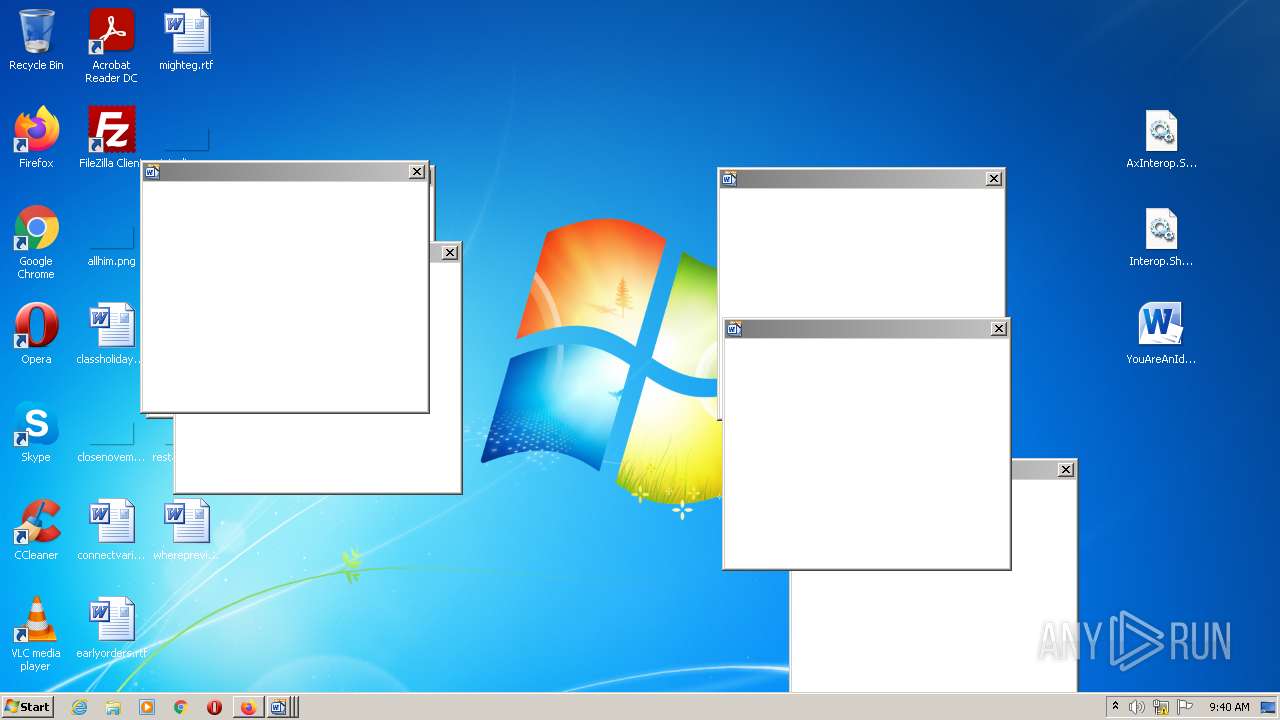Switch to the Firefox taskbar button
The width and height of the screenshot is (1280, 720).
pyautogui.click(x=248, y=707)
